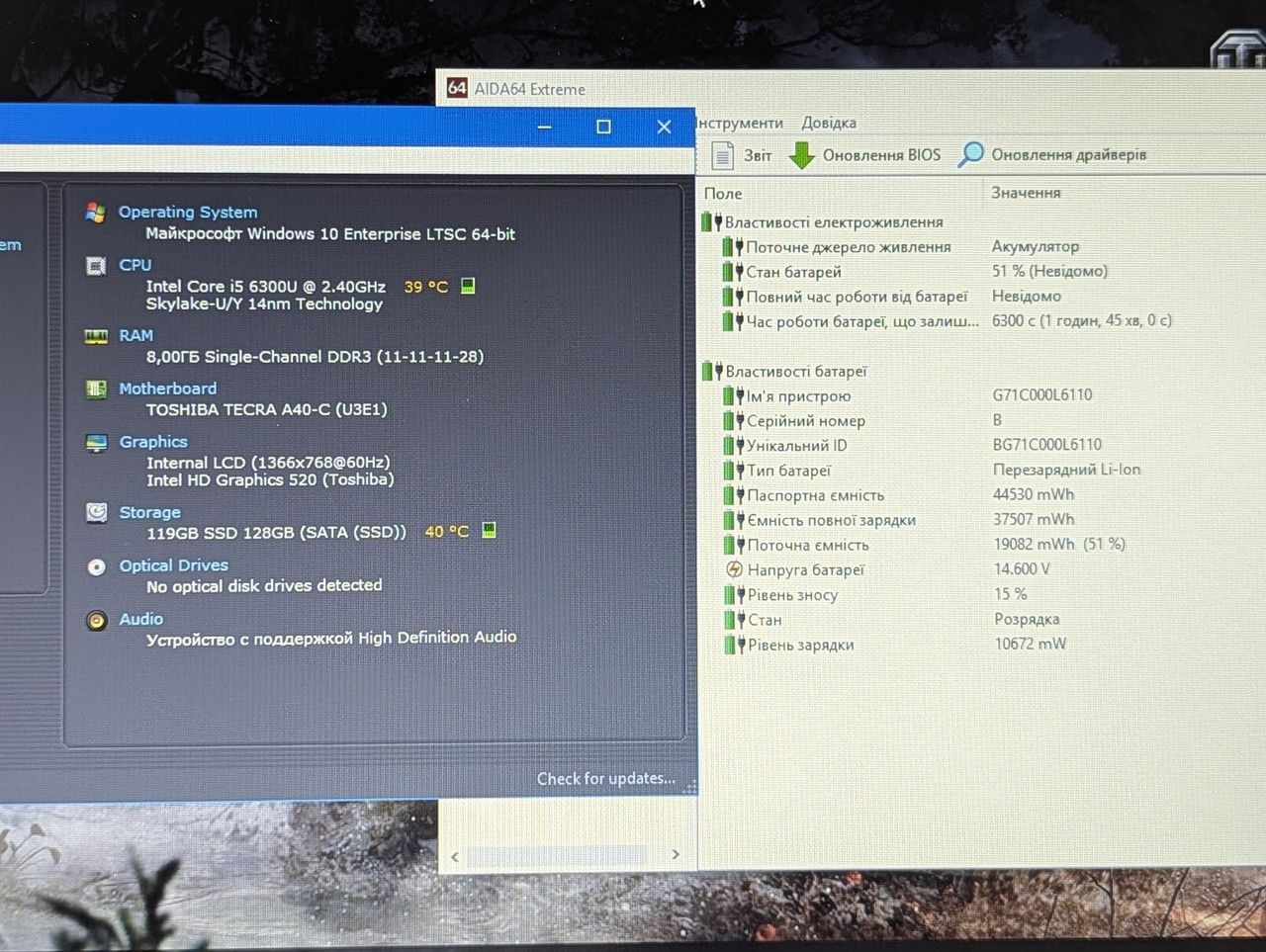Click the Check for updates link
This screenshot has width=1266, height=952.
tap(605, 779)
